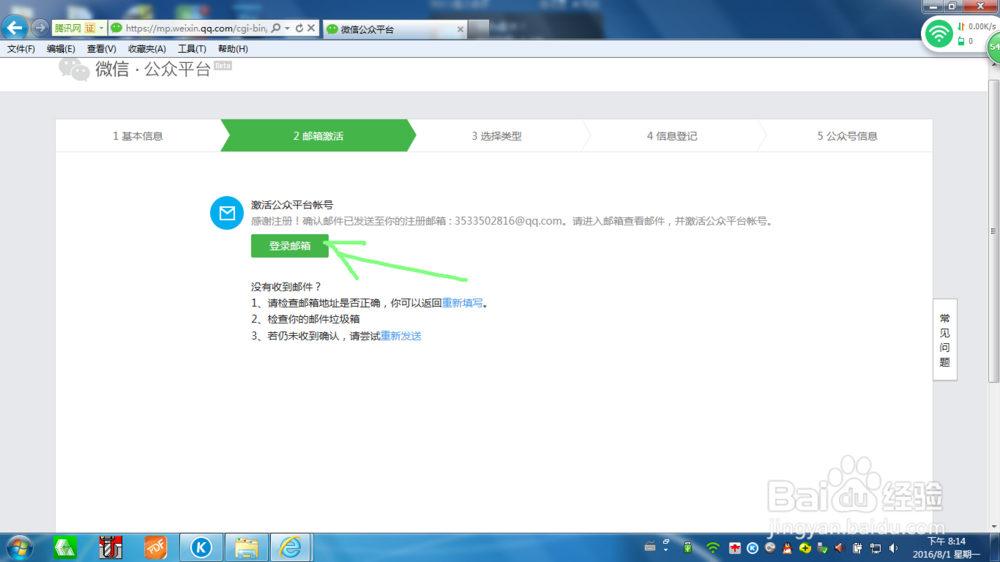Switch to Internet Explorer in taskbar
The width and height of the screenshot is (1000, 562).
291,547
